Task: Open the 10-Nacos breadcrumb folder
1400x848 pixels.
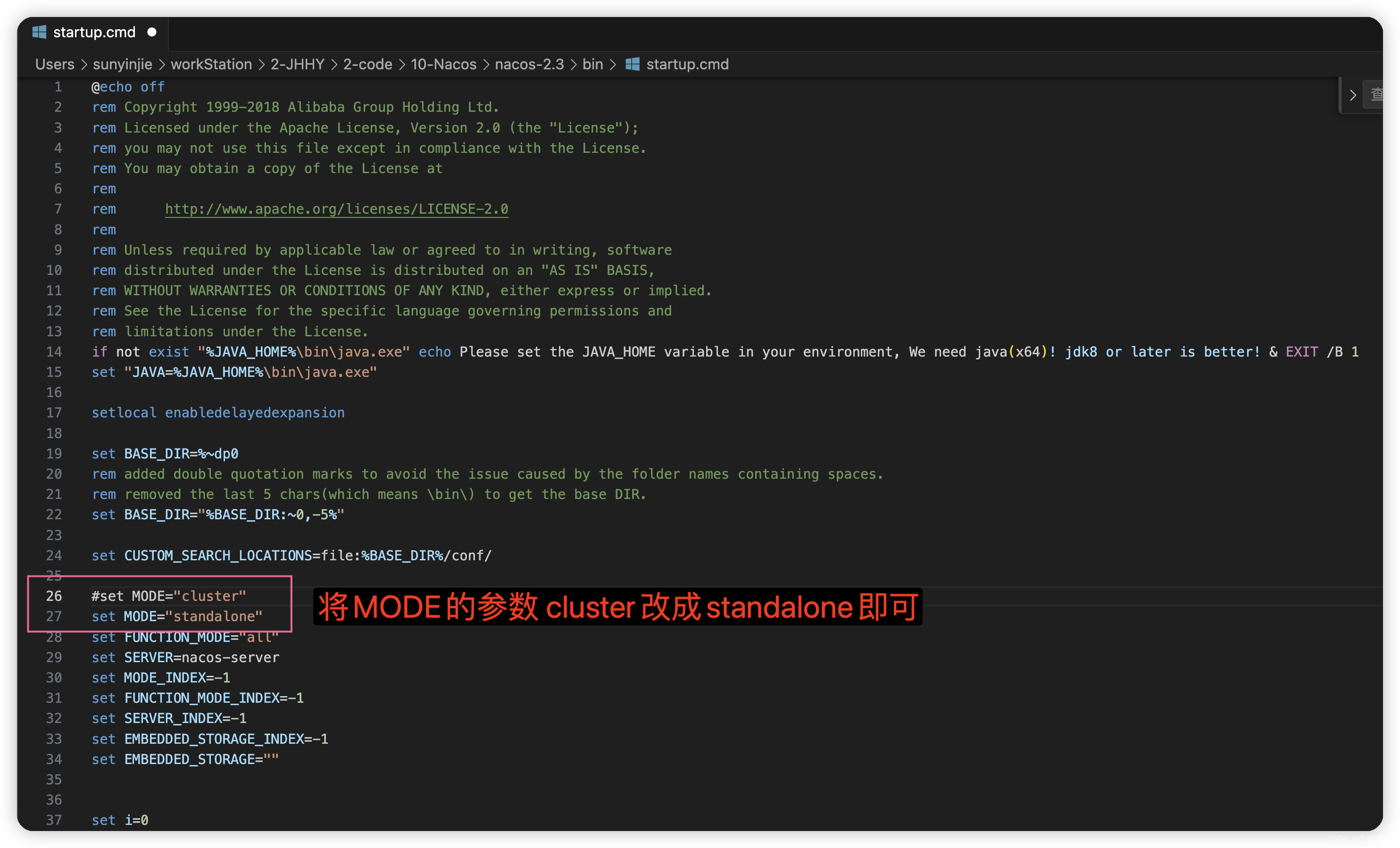Action: click(443, 64)
